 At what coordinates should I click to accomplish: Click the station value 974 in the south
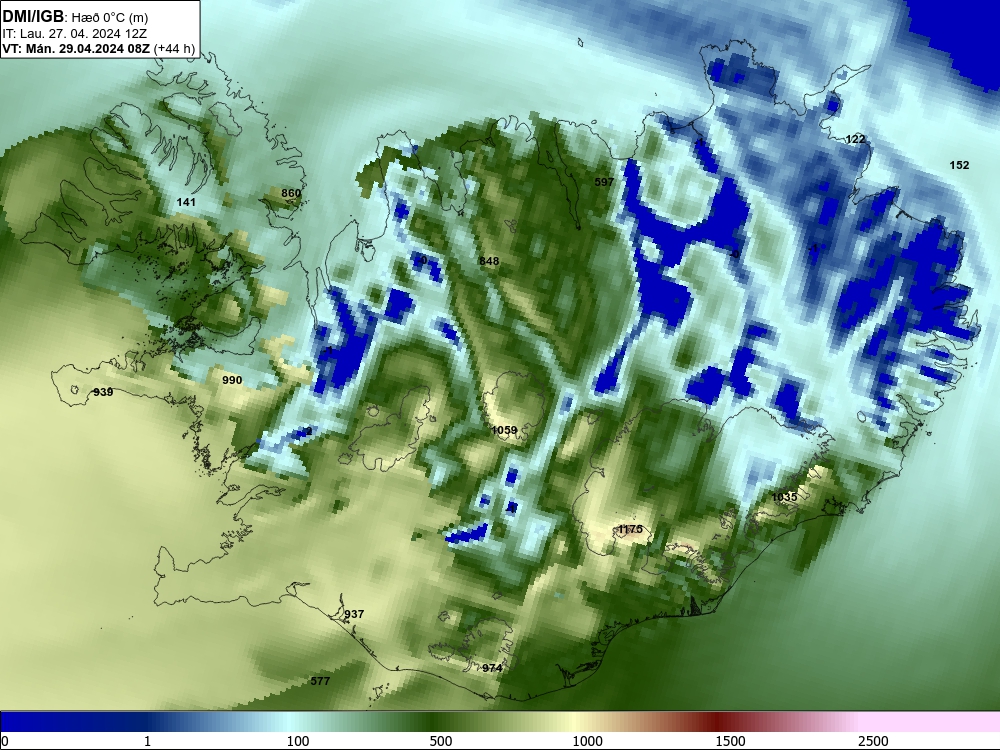[492, 668]
